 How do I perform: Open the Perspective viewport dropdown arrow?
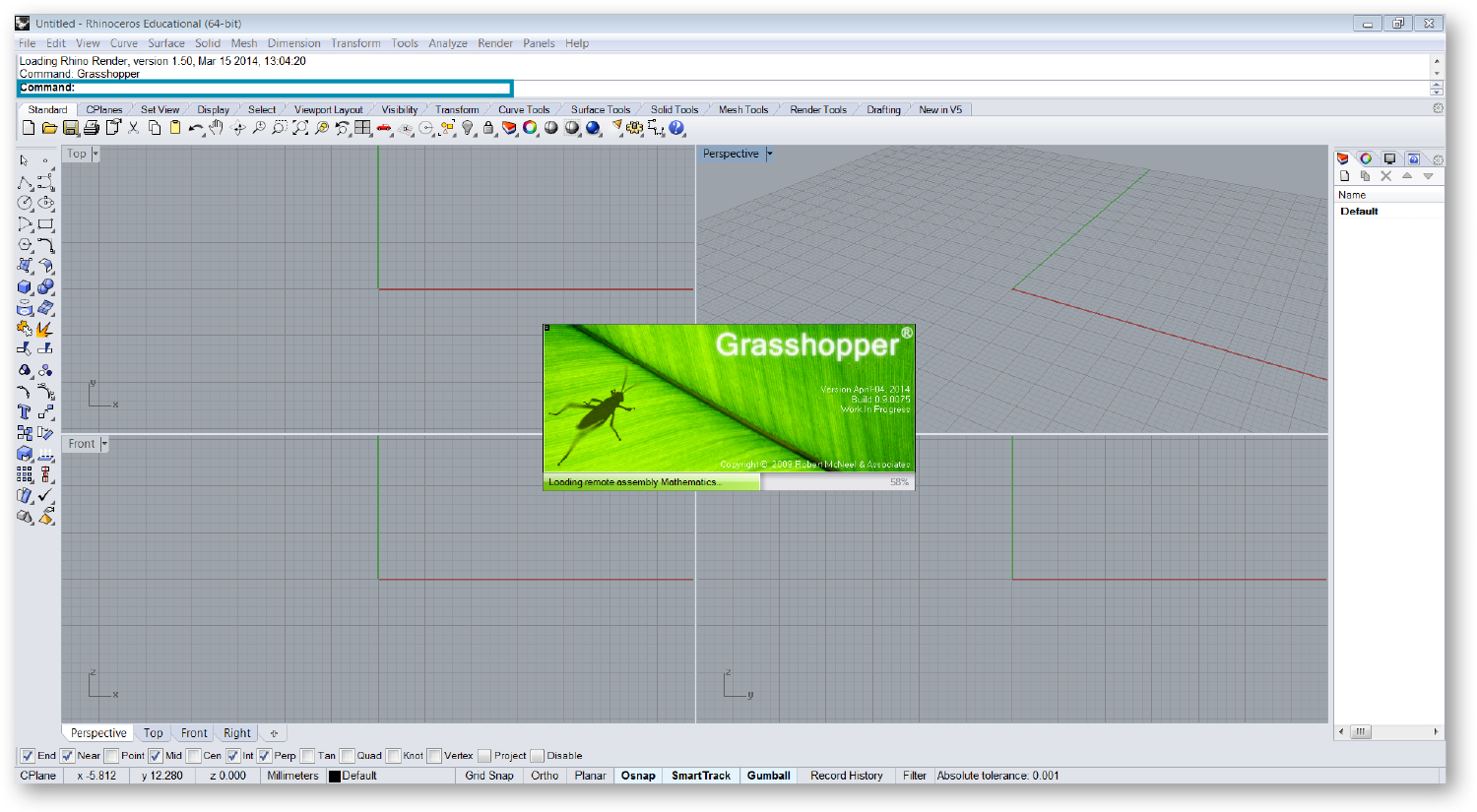770,154
